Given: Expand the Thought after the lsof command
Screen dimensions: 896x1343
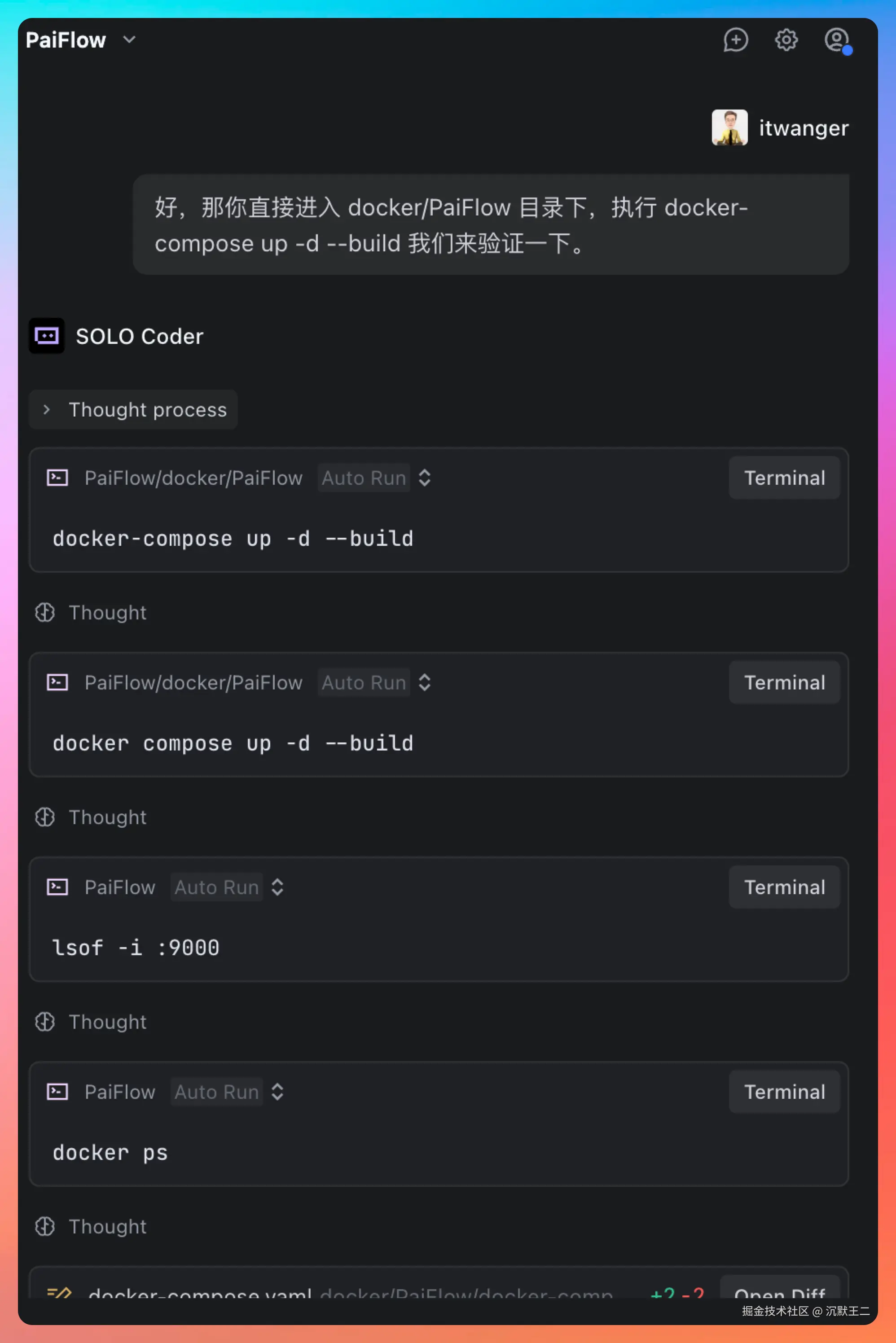Looking at the screenshot, I should click(x=107, y=1022).
